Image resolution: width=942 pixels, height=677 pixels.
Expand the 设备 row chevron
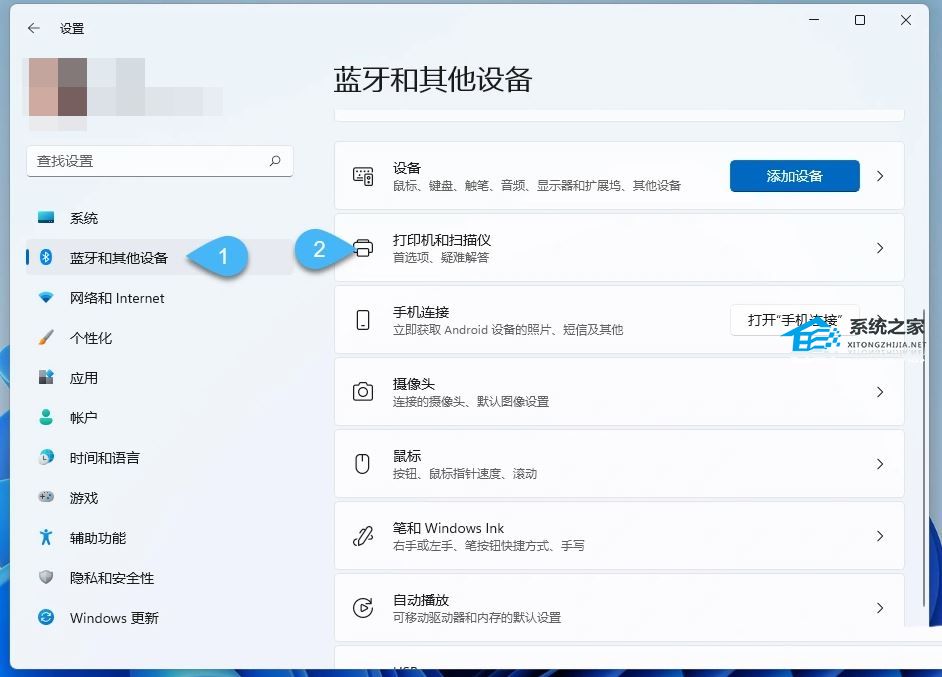tap(880, 176)
